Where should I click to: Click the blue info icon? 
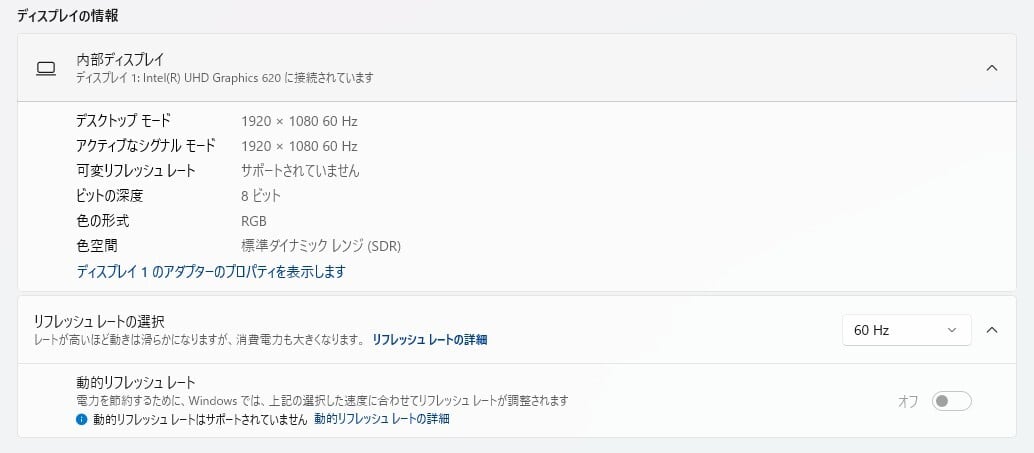coord(82,420)
